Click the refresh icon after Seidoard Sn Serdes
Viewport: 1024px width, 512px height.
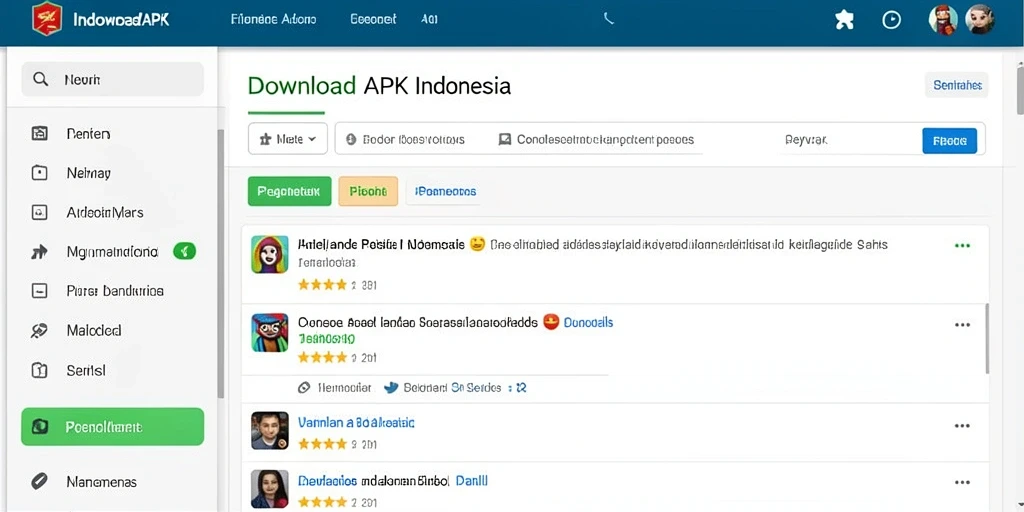pyautogui.click(x=520, y=388)
